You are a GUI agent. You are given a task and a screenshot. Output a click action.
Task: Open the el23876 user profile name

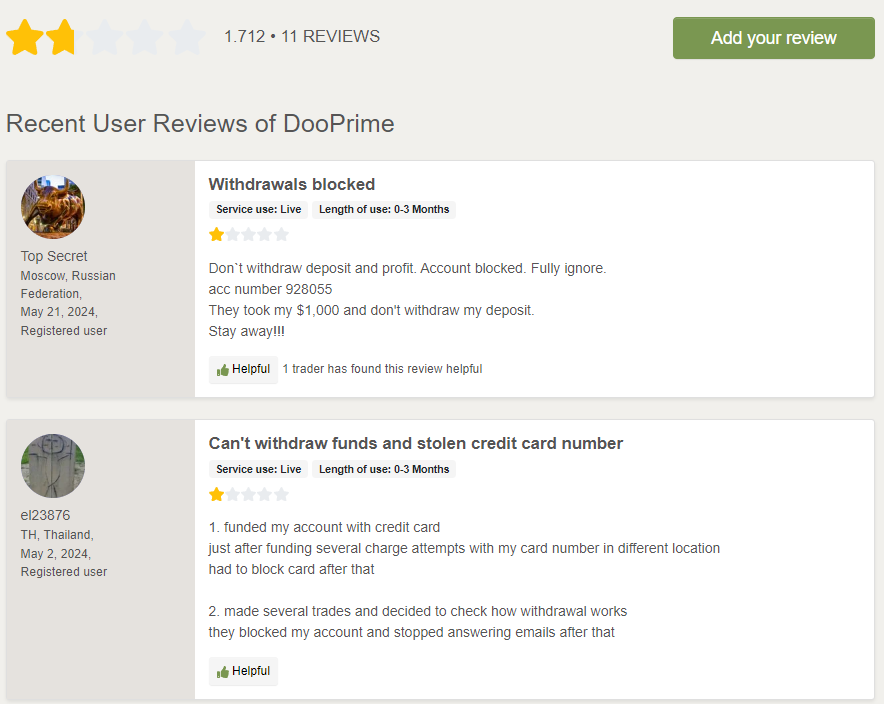point(46,515)
